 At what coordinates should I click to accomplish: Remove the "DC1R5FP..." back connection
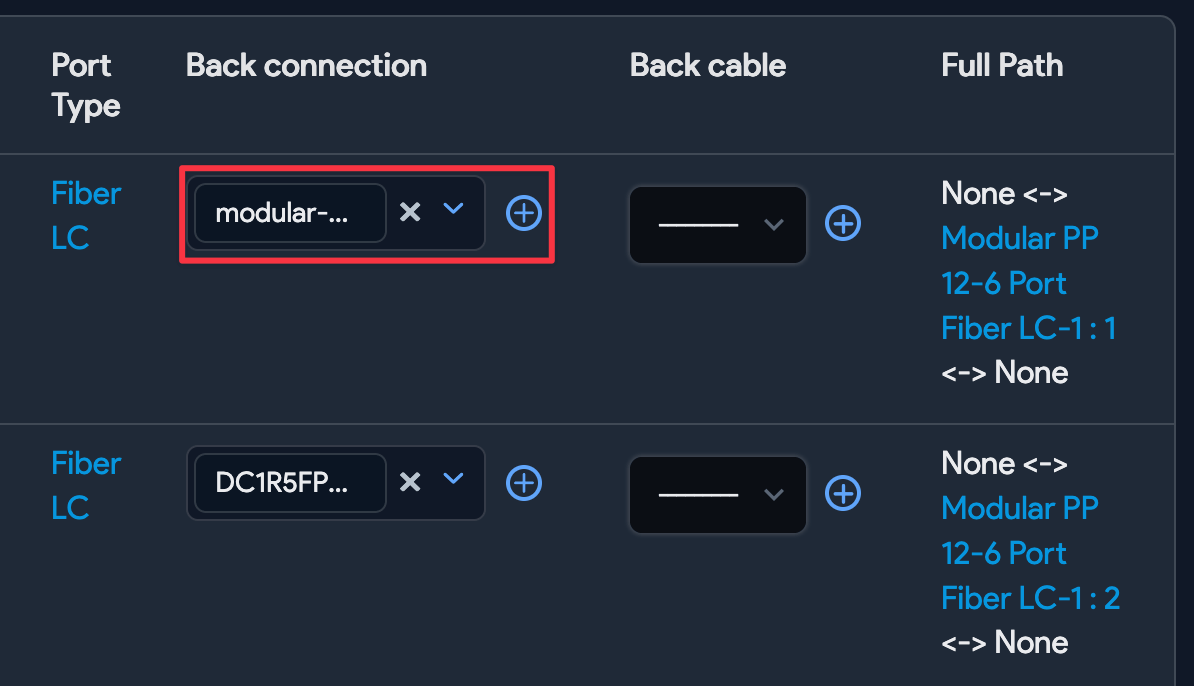pyautogui.click(x=410, y=483)
